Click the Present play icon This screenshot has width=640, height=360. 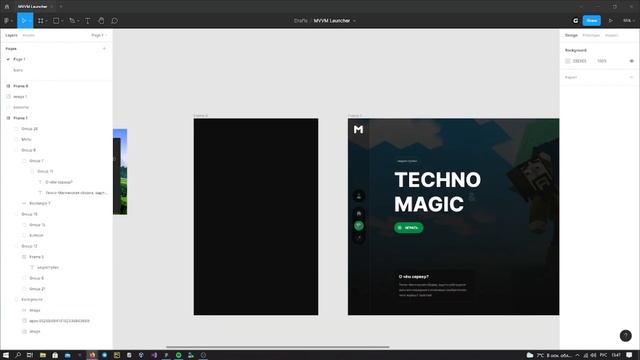[x=611, y=20]
